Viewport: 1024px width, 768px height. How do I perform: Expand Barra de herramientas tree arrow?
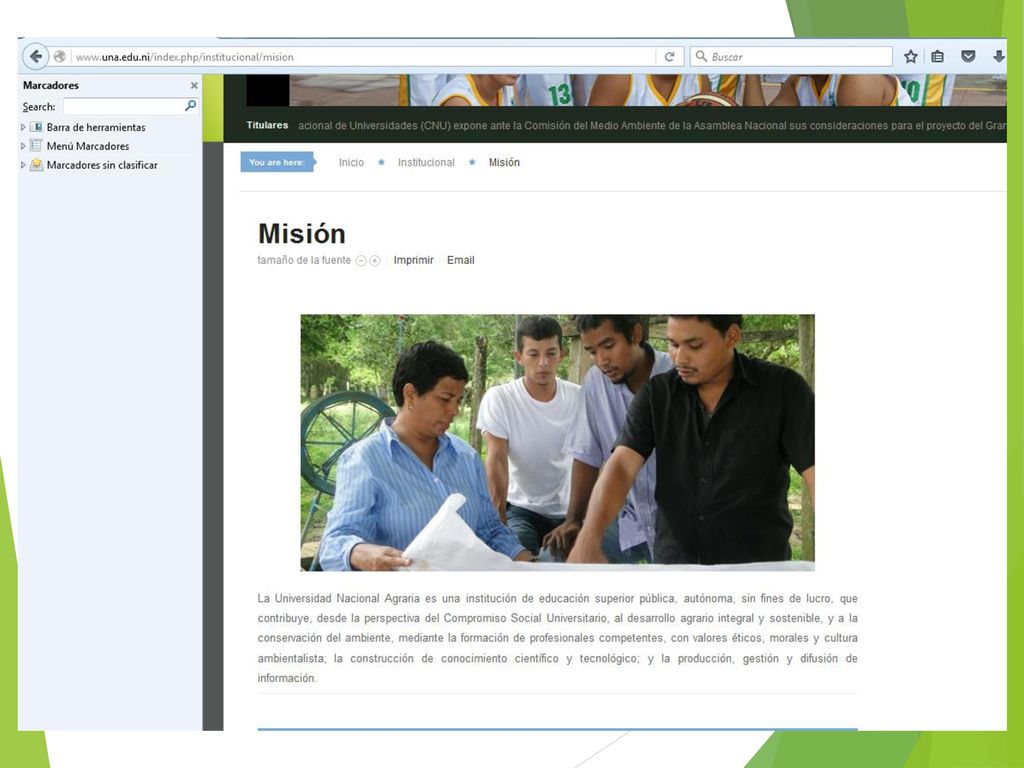pos(24,127)
